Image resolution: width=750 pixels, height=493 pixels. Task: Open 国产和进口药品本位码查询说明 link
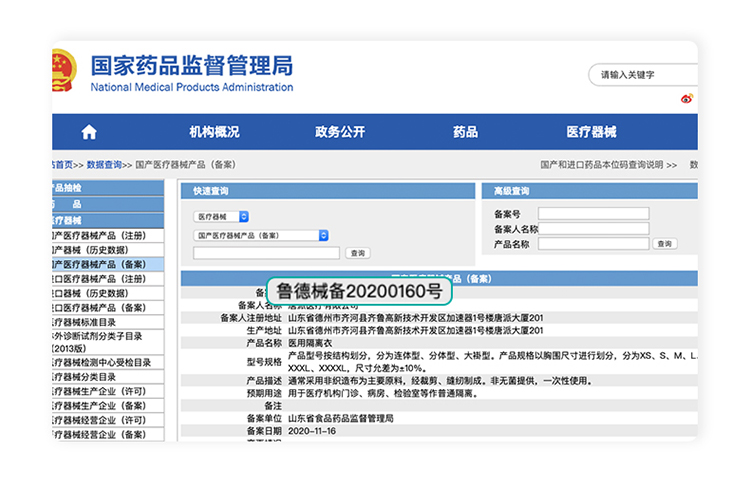click(601, 165)
